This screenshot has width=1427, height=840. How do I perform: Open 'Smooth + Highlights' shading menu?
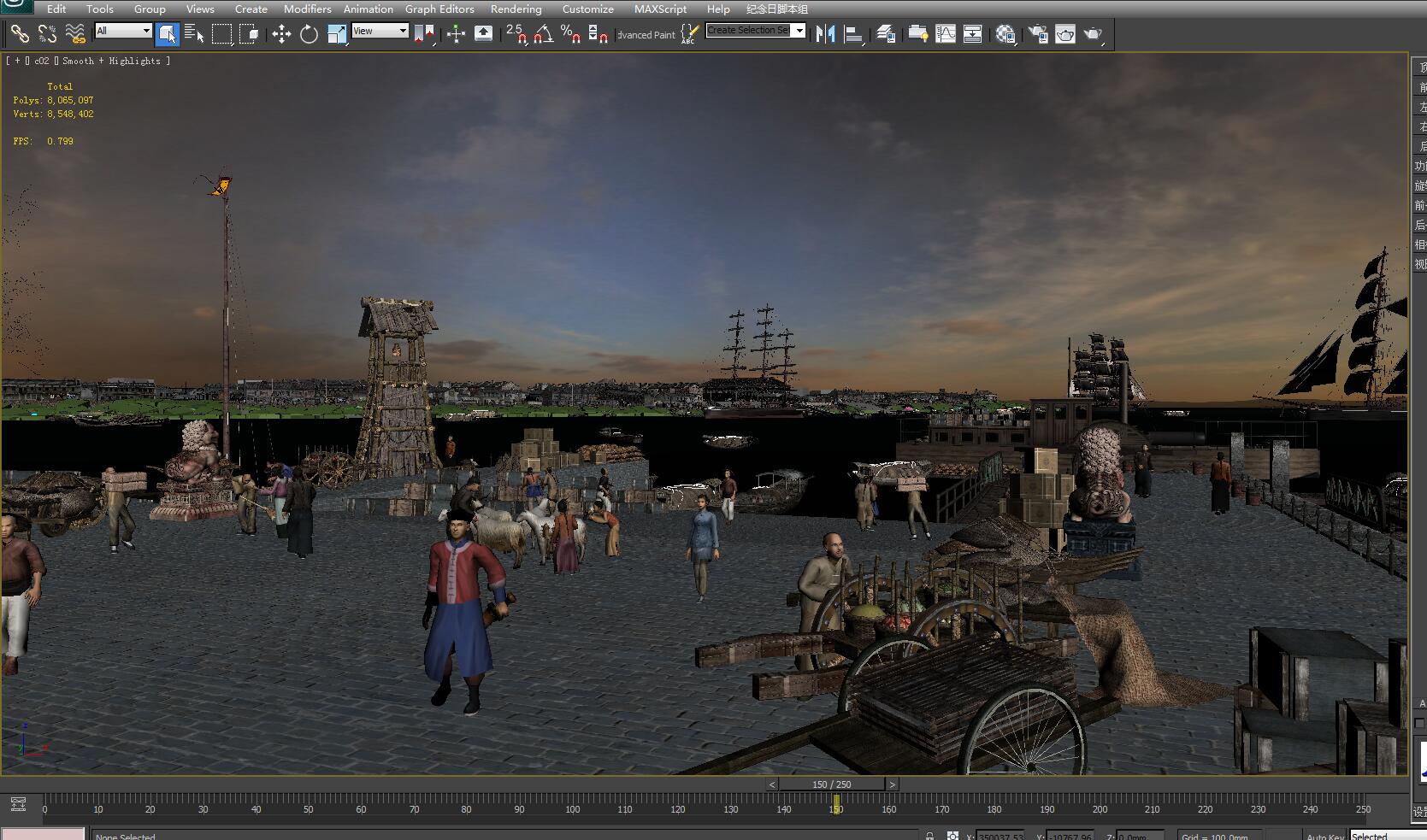point(112,61)
